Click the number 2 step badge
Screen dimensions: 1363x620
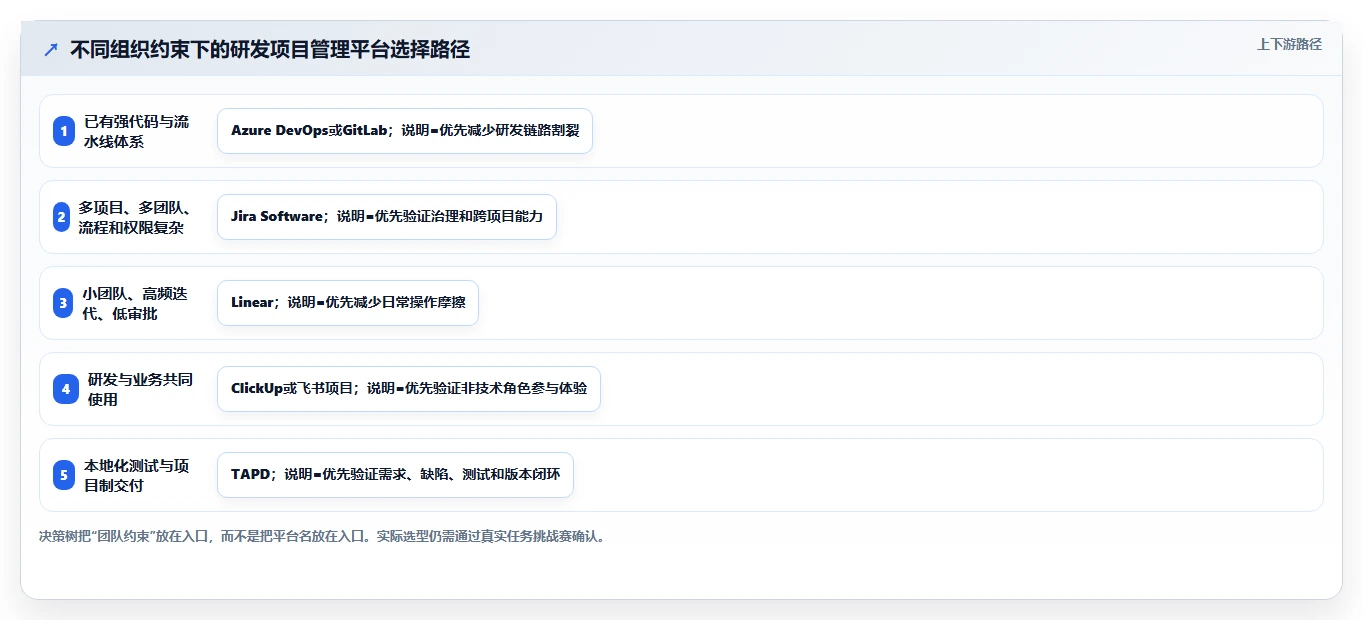(x=61, y=217)
